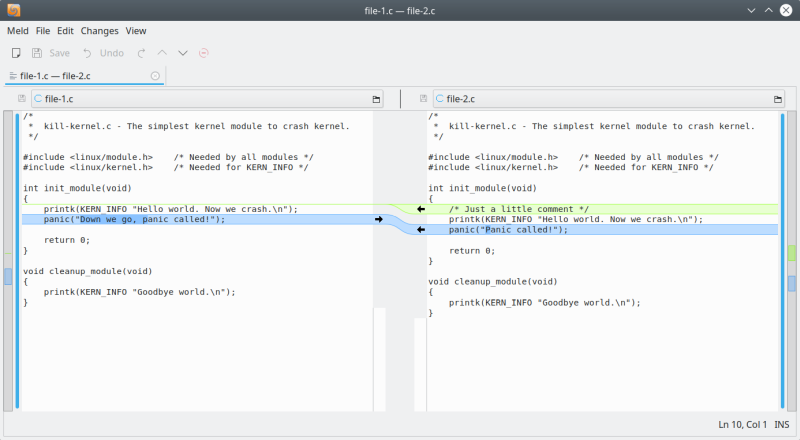Image resolution: width=800 pixels, height=440 pixels.
Task: Click the Save button in toolbar
Action: [x=50, y=53]
